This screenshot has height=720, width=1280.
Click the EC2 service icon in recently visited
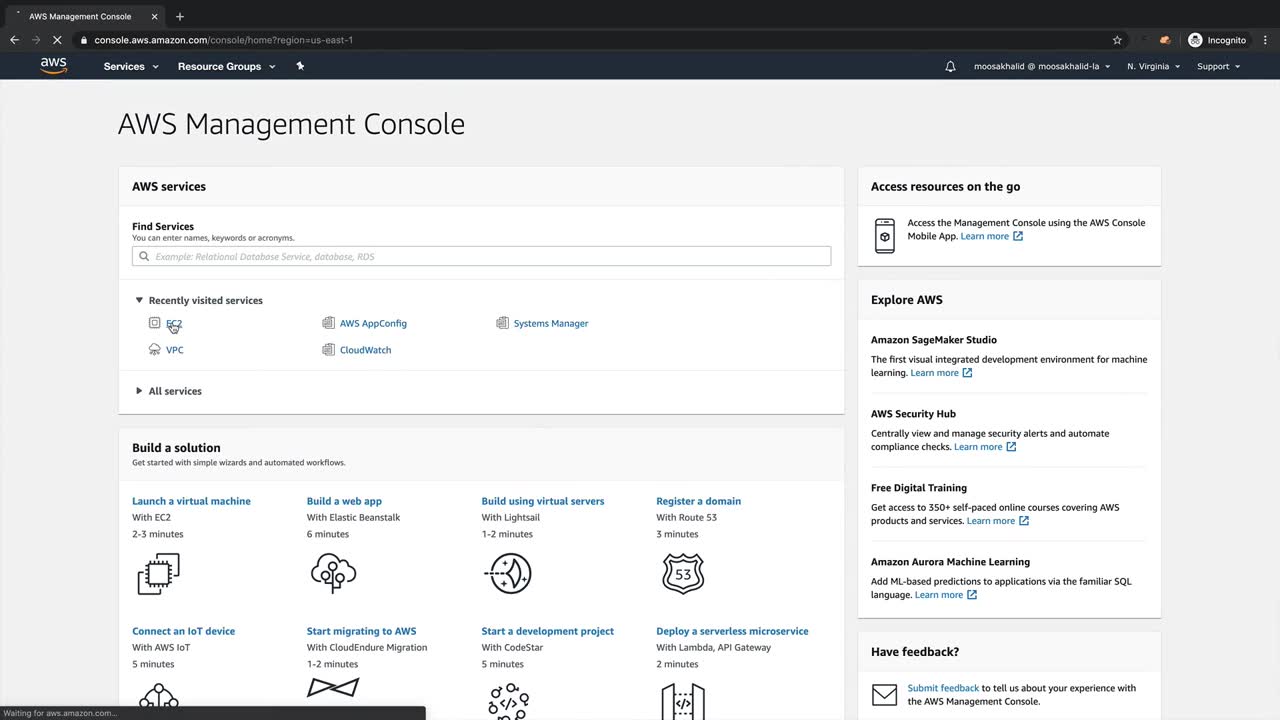[x=154, y=323]
